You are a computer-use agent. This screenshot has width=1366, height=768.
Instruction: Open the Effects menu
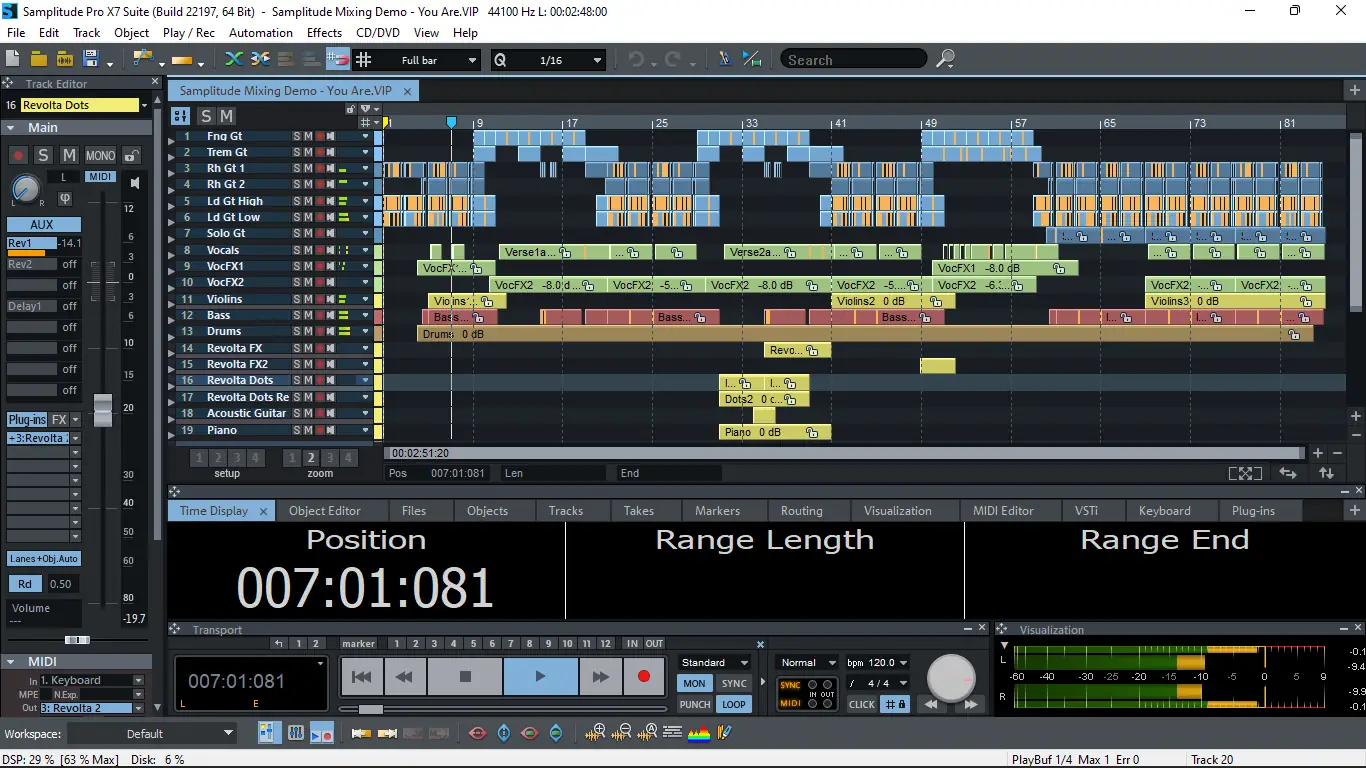324,33
